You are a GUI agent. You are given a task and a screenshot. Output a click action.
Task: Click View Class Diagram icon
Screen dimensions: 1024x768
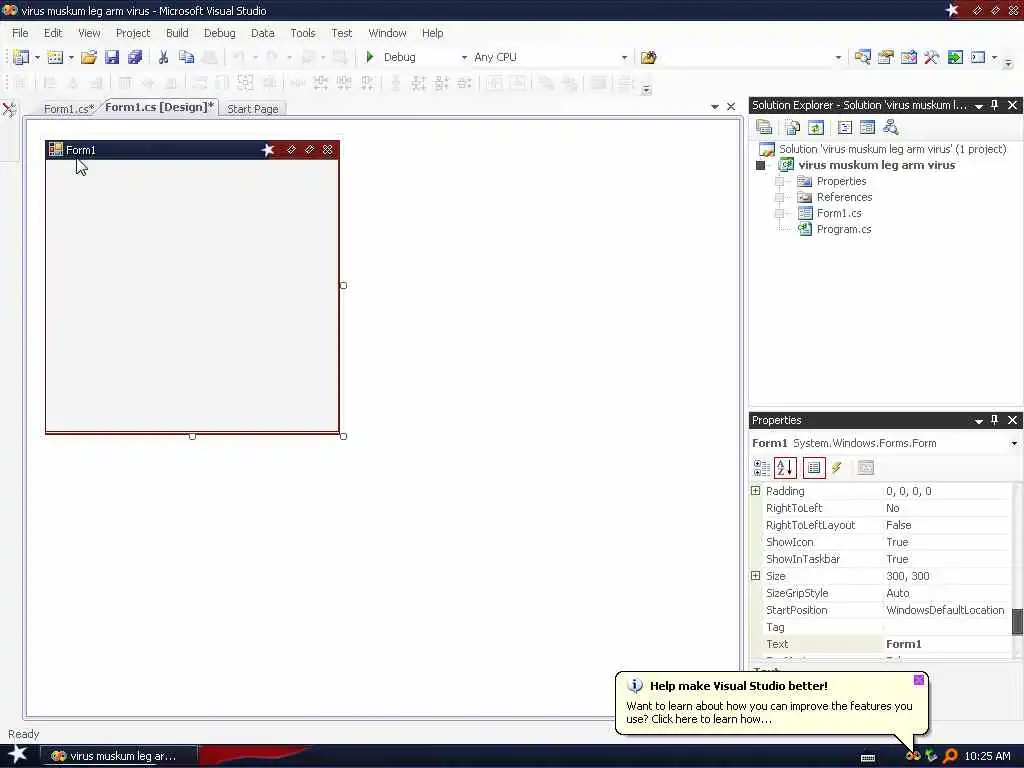[890, 127]
